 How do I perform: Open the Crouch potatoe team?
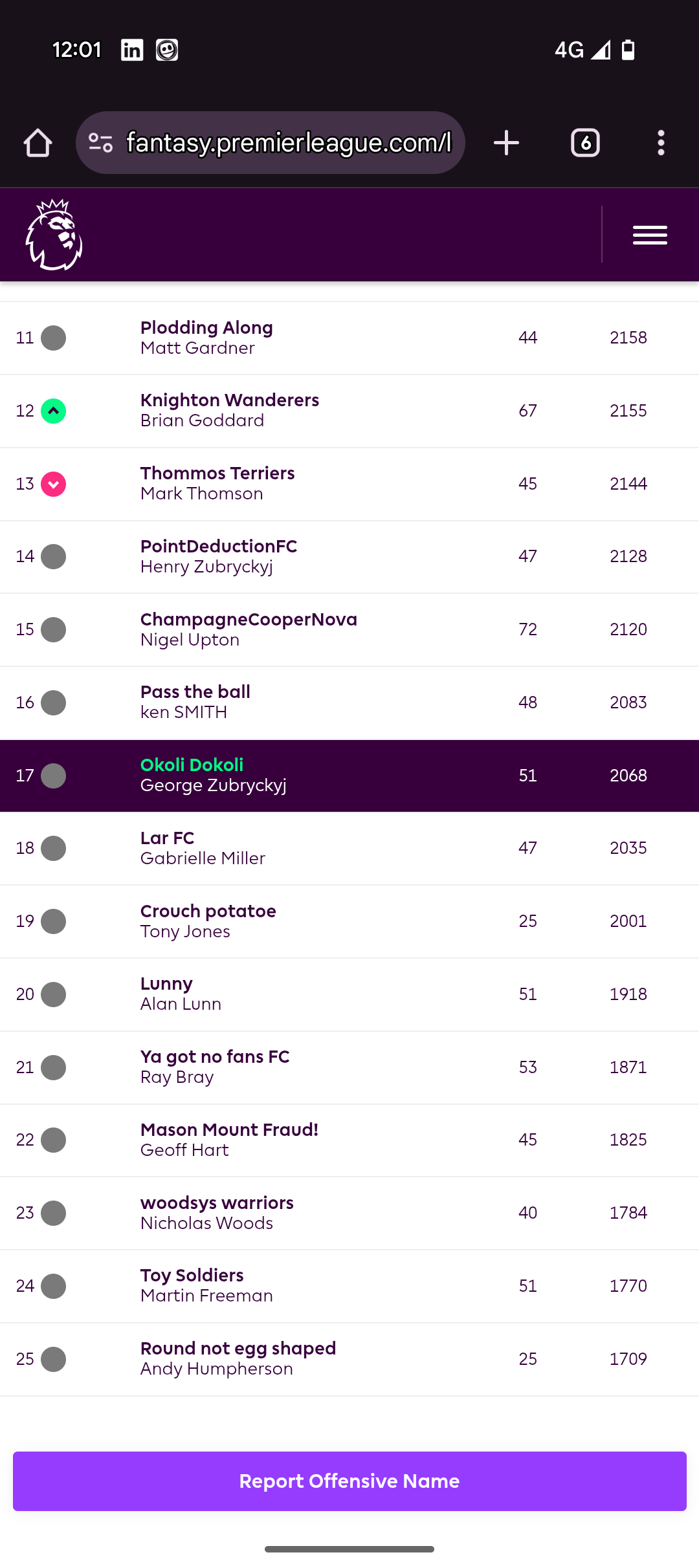(208, 911)
